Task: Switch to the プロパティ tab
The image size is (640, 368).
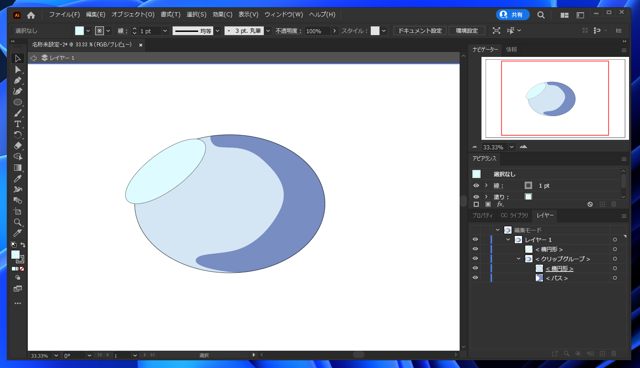Action: point(482,215)
